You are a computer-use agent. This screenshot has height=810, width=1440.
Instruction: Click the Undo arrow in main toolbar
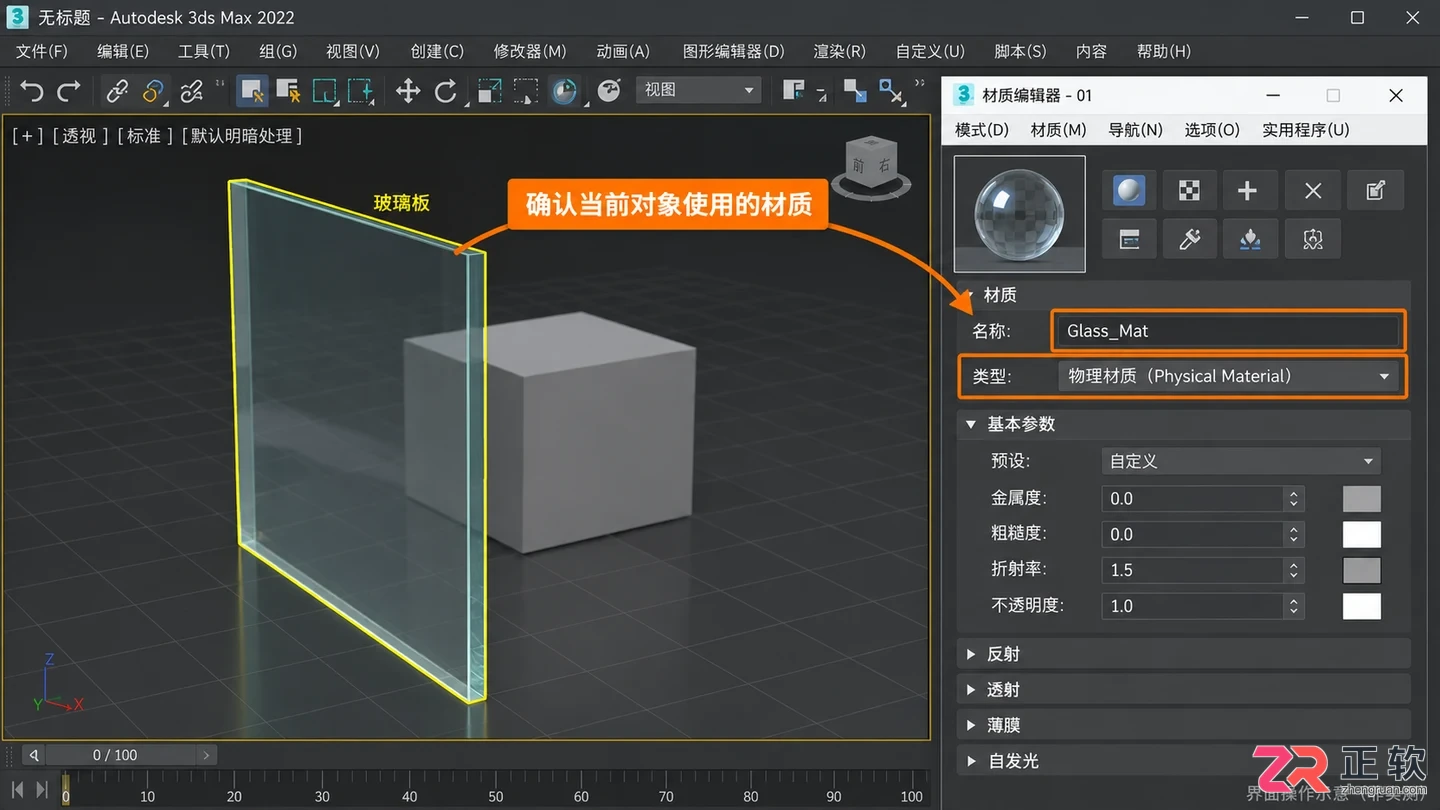[32, 91]
